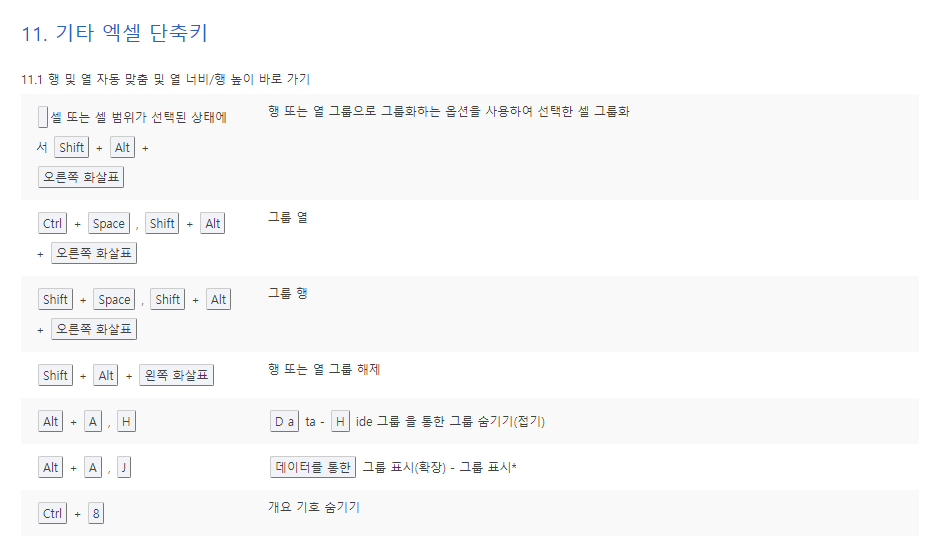Click the '그룹 열' description text
The height and width of the screenshot is (547, 928).
pyautogui.click(x=287, y=217)
